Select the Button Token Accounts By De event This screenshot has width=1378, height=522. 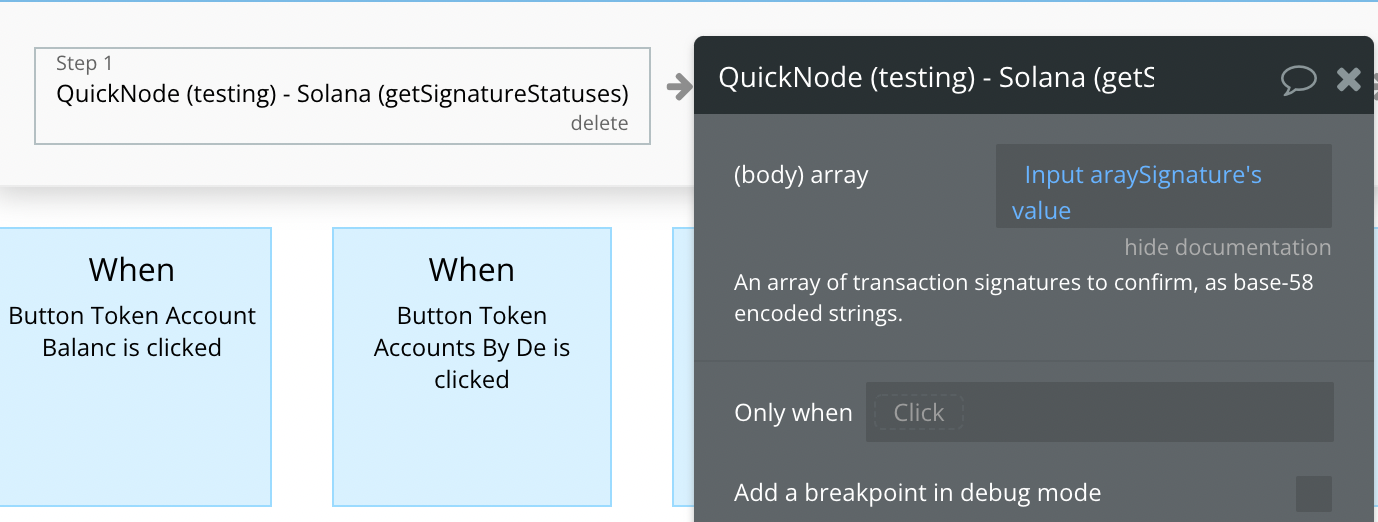pos(472,366)
